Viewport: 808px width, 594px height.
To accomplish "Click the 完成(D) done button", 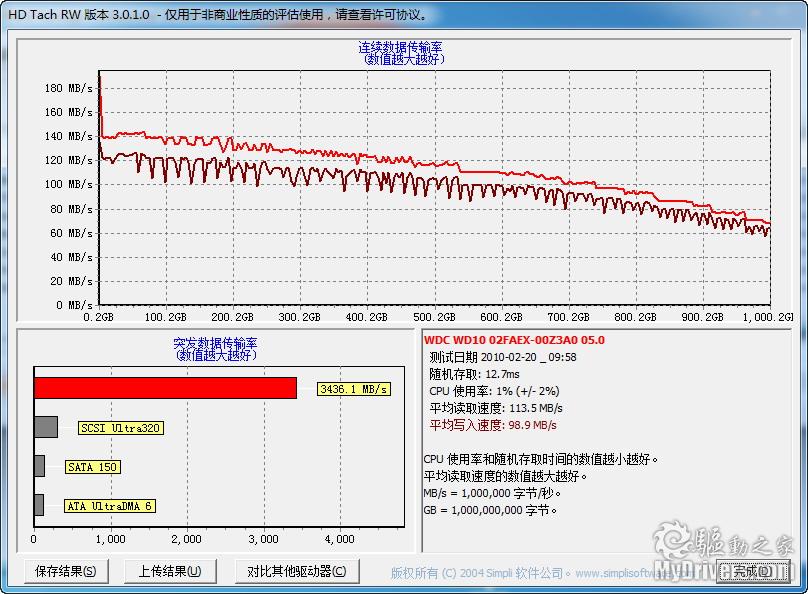I will pyautogui.click(x=752, y=571).
